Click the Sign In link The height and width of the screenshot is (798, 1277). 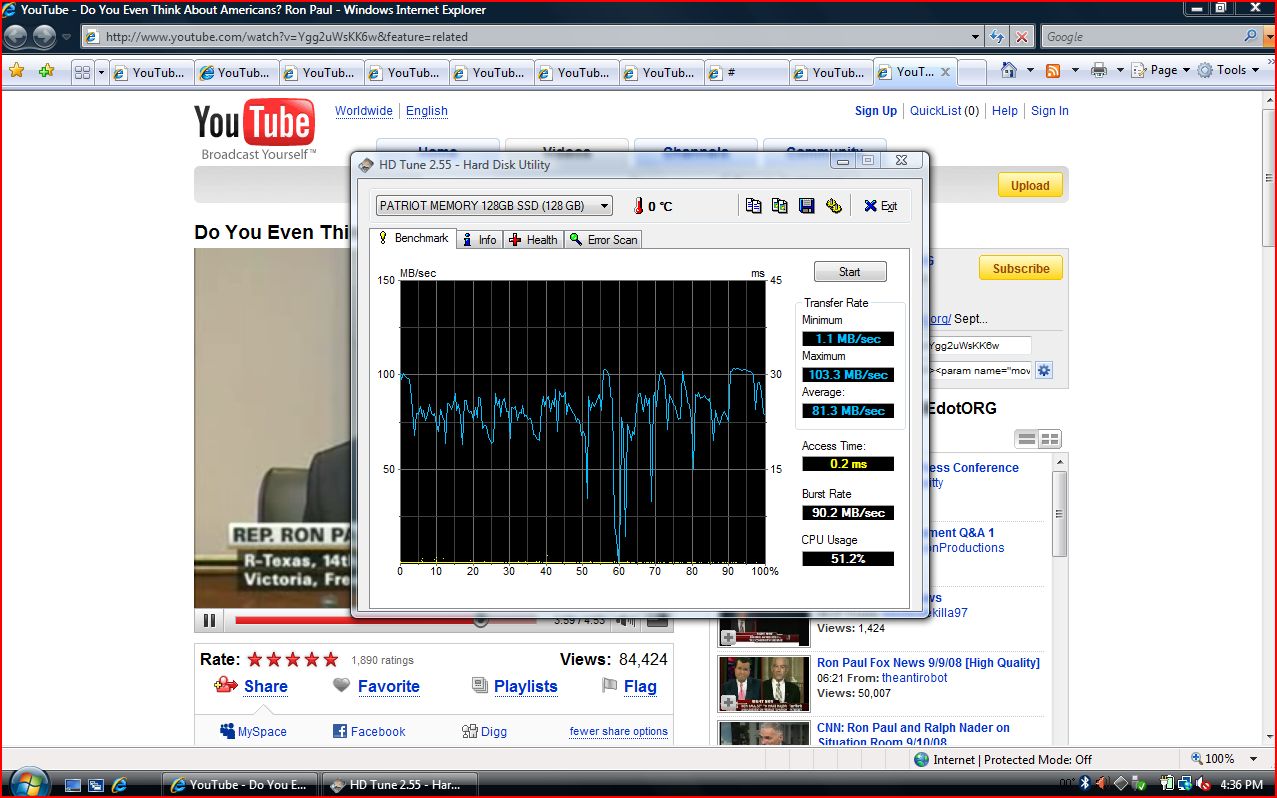(1050, 111)
